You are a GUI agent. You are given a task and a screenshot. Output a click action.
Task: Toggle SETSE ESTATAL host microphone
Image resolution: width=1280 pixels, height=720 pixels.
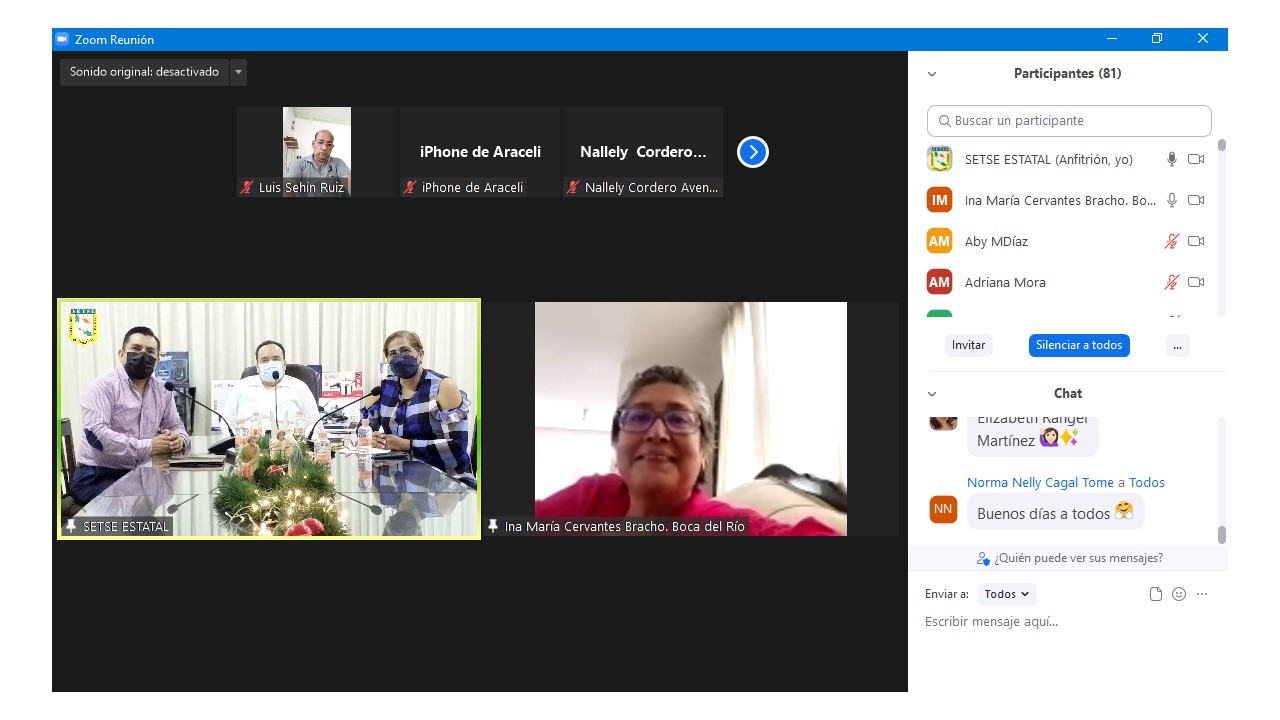(x=1172, y=159)
